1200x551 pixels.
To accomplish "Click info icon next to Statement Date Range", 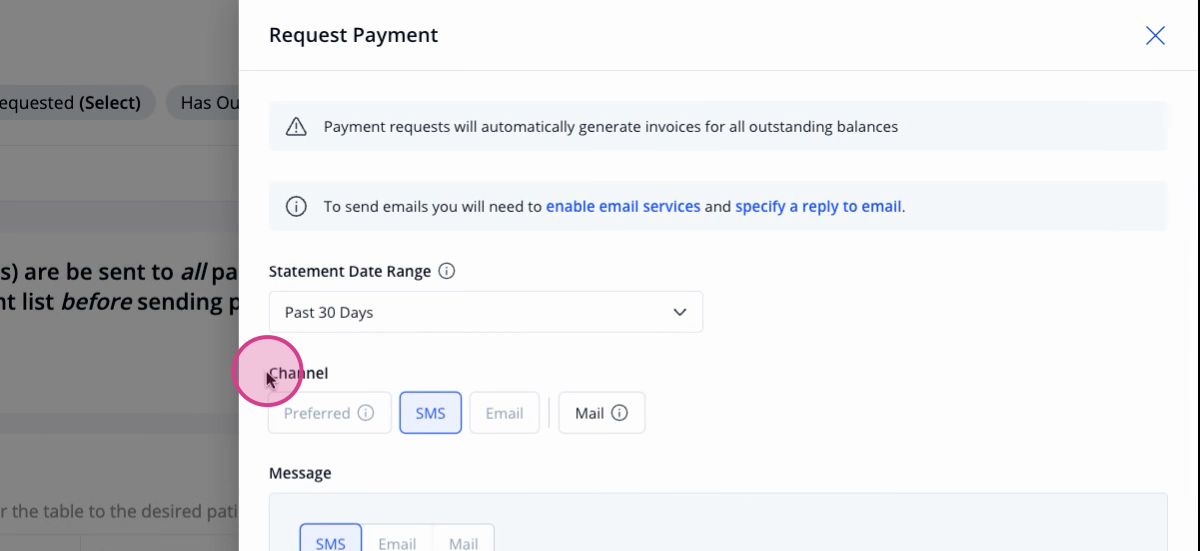I will (447, 271).
